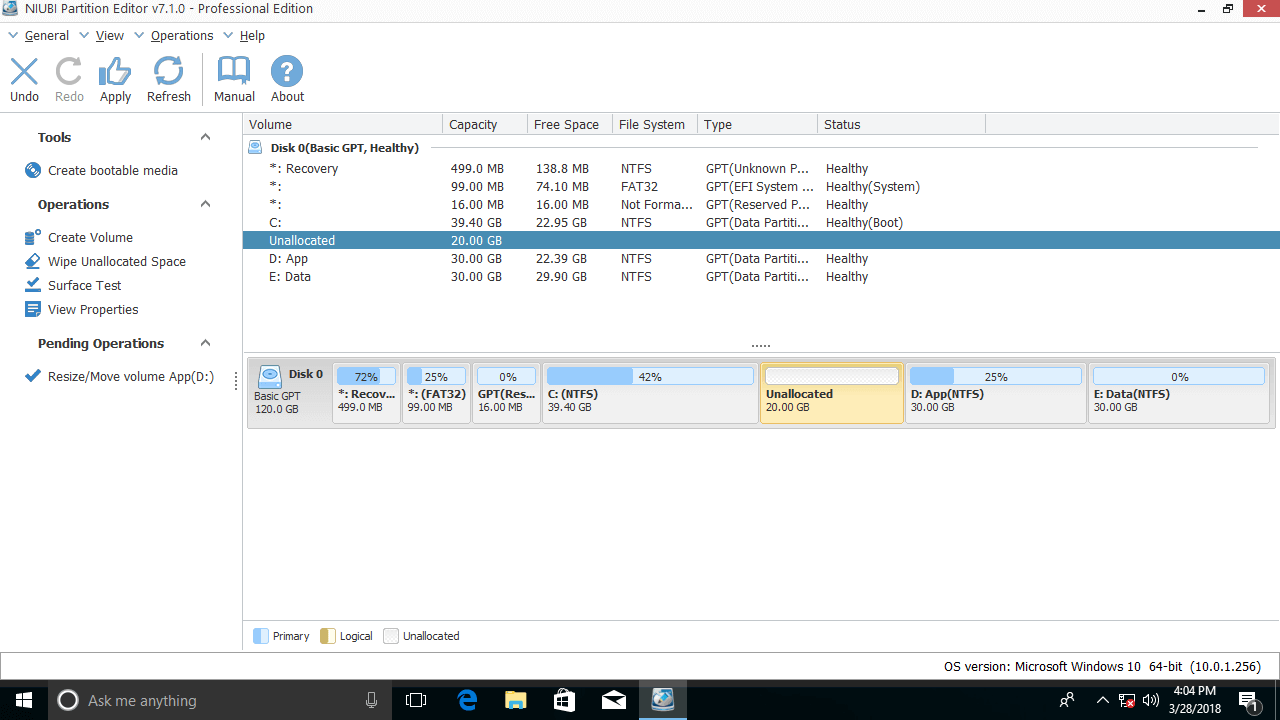Select the Unallocated 20.00 GB row

point(761,240)
